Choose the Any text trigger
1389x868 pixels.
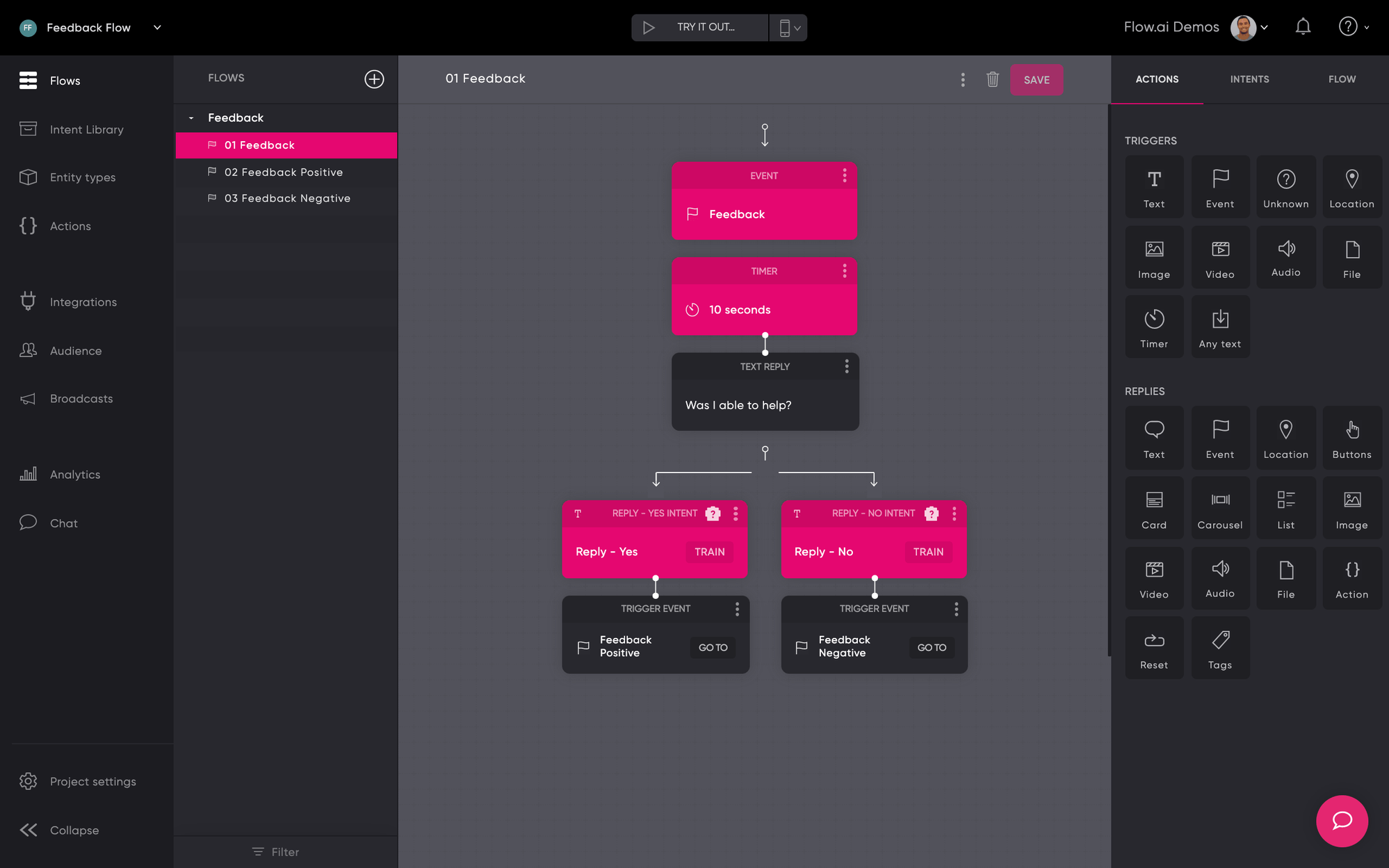tap(1219, 327)
